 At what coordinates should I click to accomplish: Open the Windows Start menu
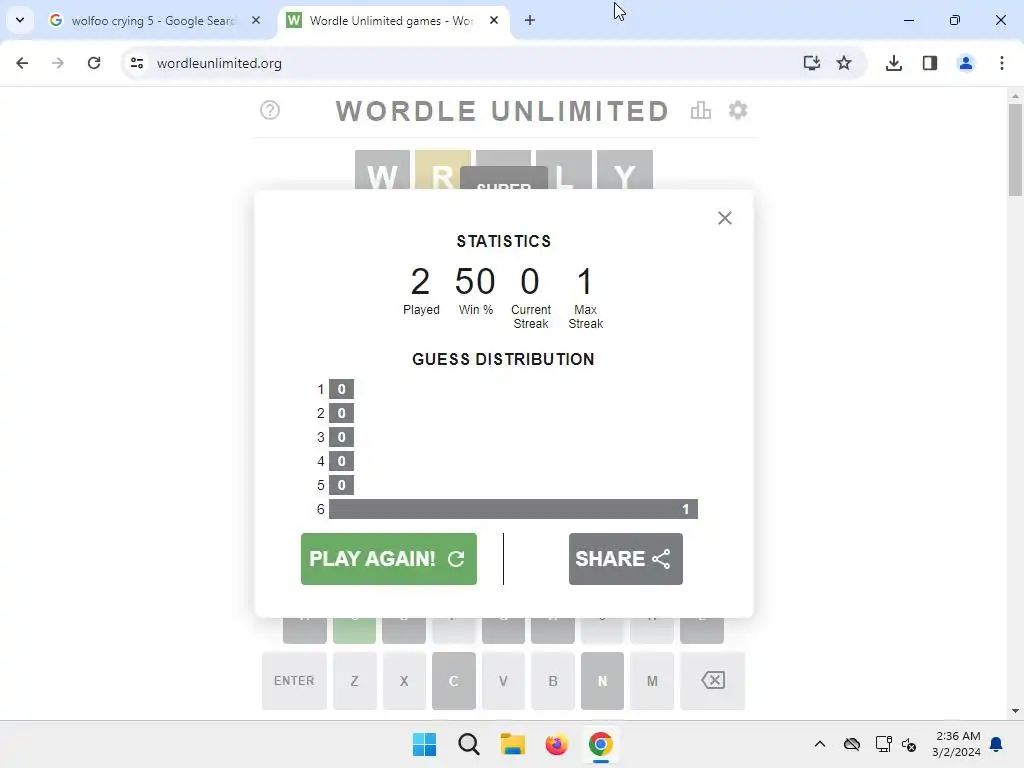tap(424, 744)
